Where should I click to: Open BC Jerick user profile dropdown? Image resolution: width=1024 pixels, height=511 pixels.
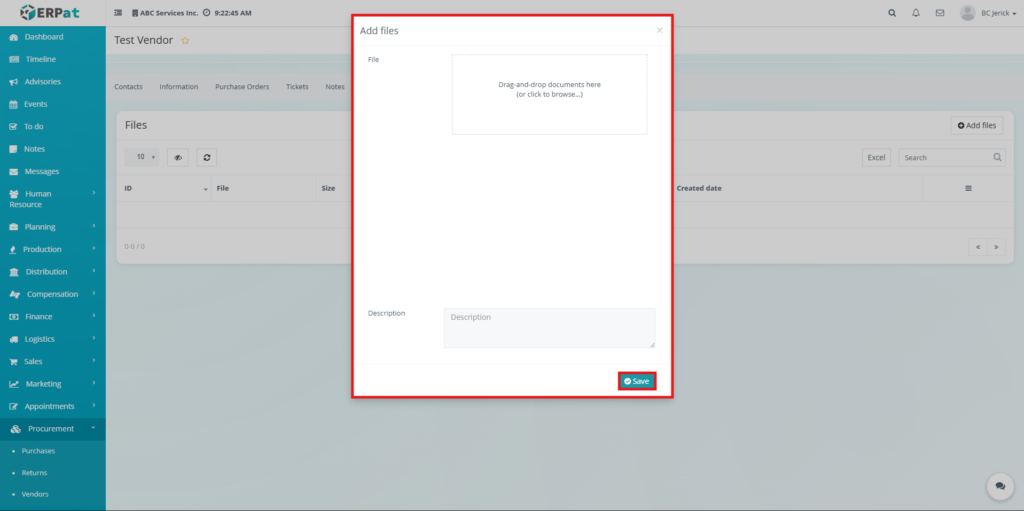(983, 13)
